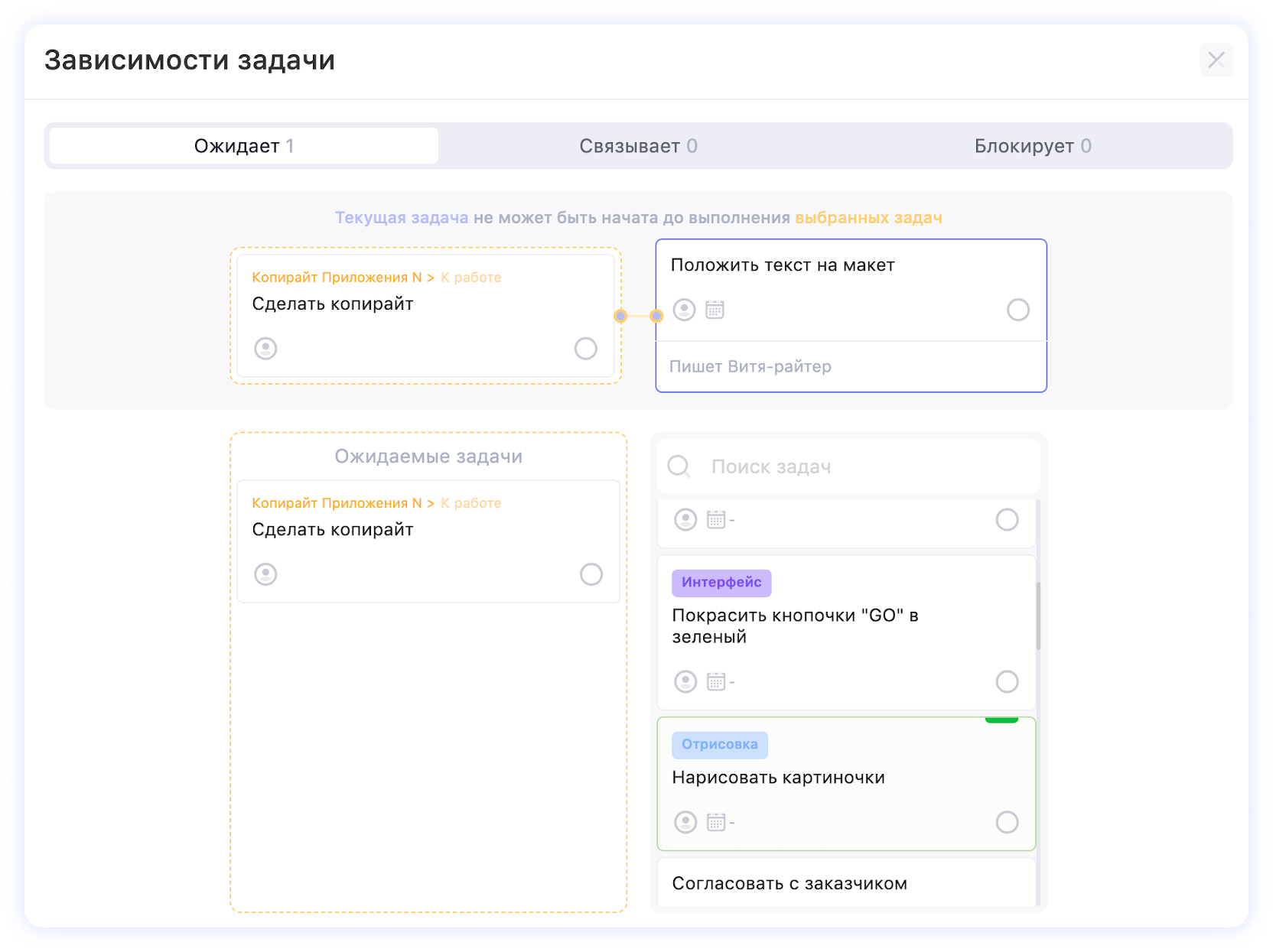
Task: Click assignee icon on 'Покрасить кнопочки' task
Action: pos(685,681)
